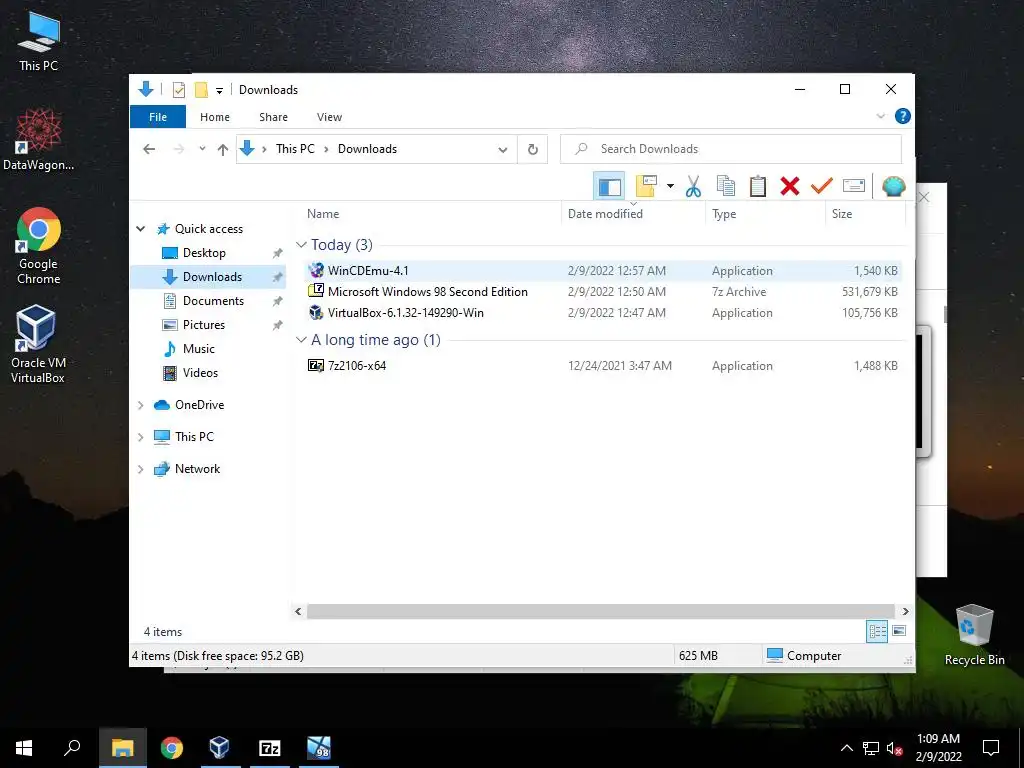Select Microsoft Windows 98 Second Edition archive
Image resolution: width=1024 pixels, height=768 pixels.
tap(603, 292)
